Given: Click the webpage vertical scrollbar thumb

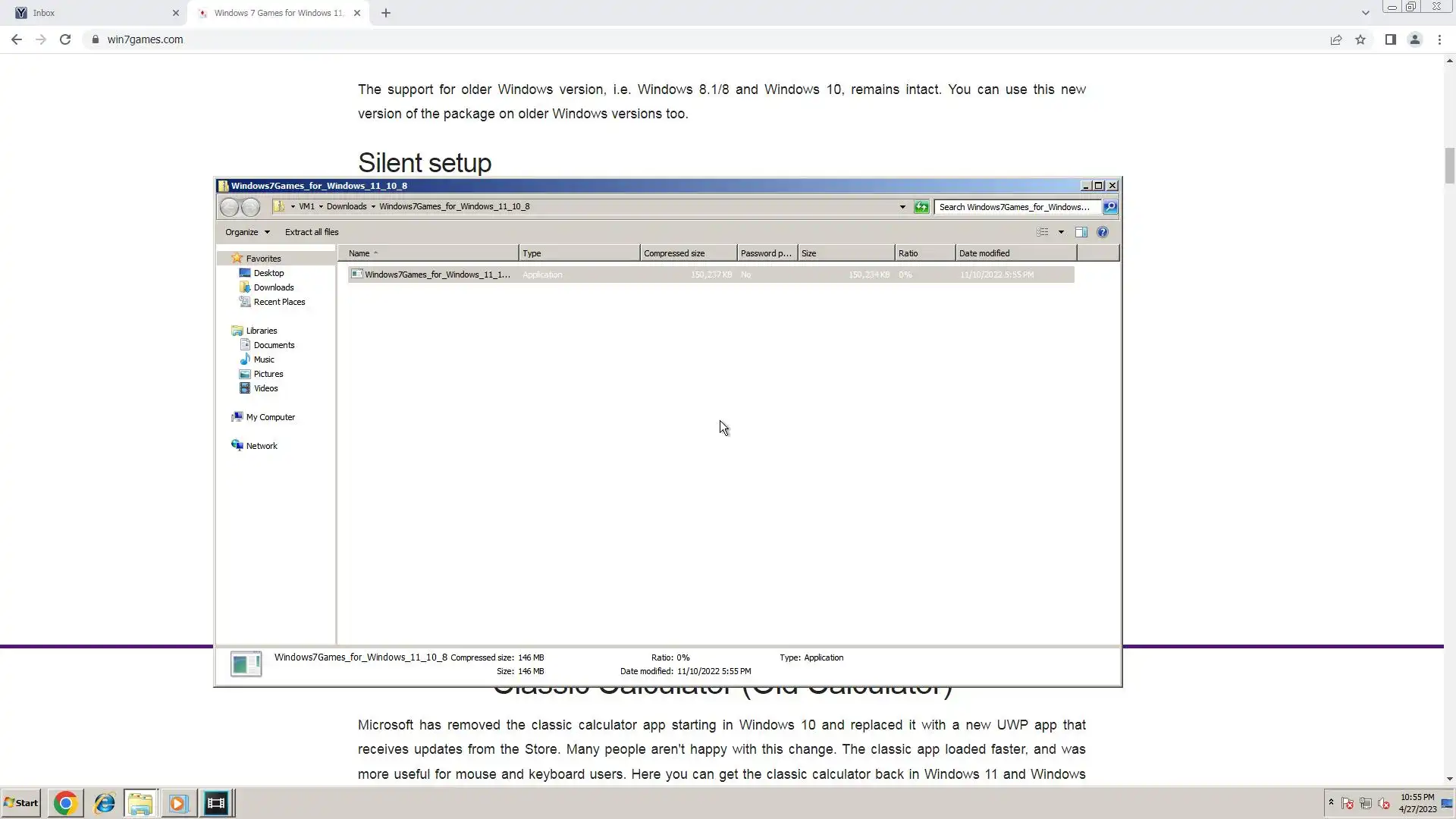Looking at the screenshot, I should click(1449, 165).
